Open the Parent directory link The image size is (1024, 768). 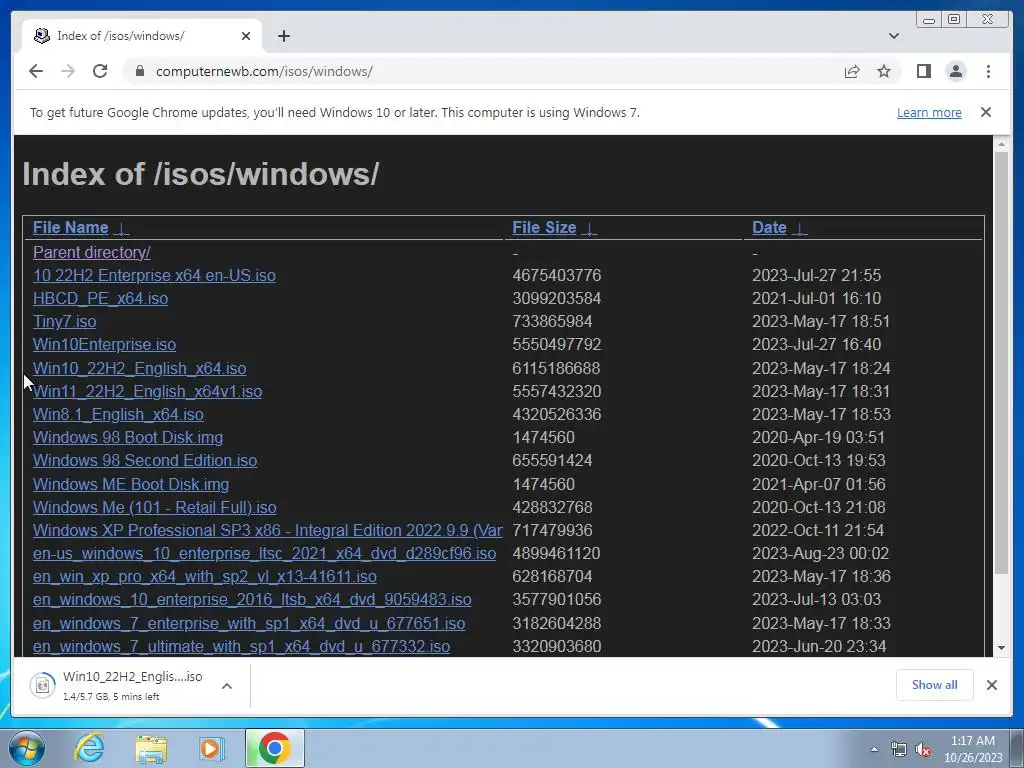pyautogui.click(x=91, y=252)
